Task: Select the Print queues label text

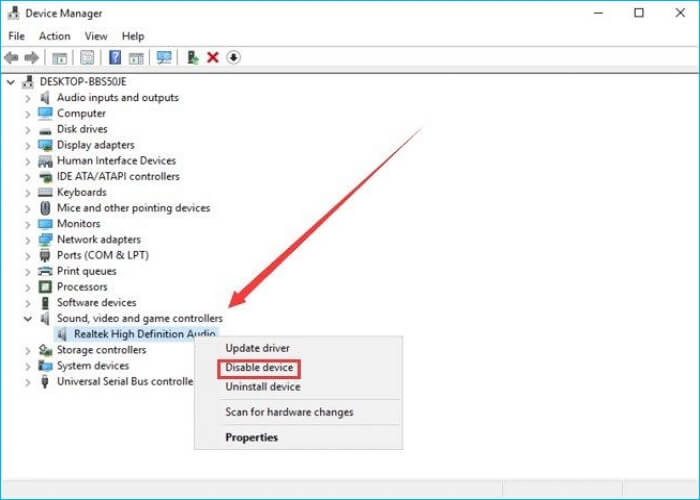Action: pyautogui.click(x=87, y=271)
